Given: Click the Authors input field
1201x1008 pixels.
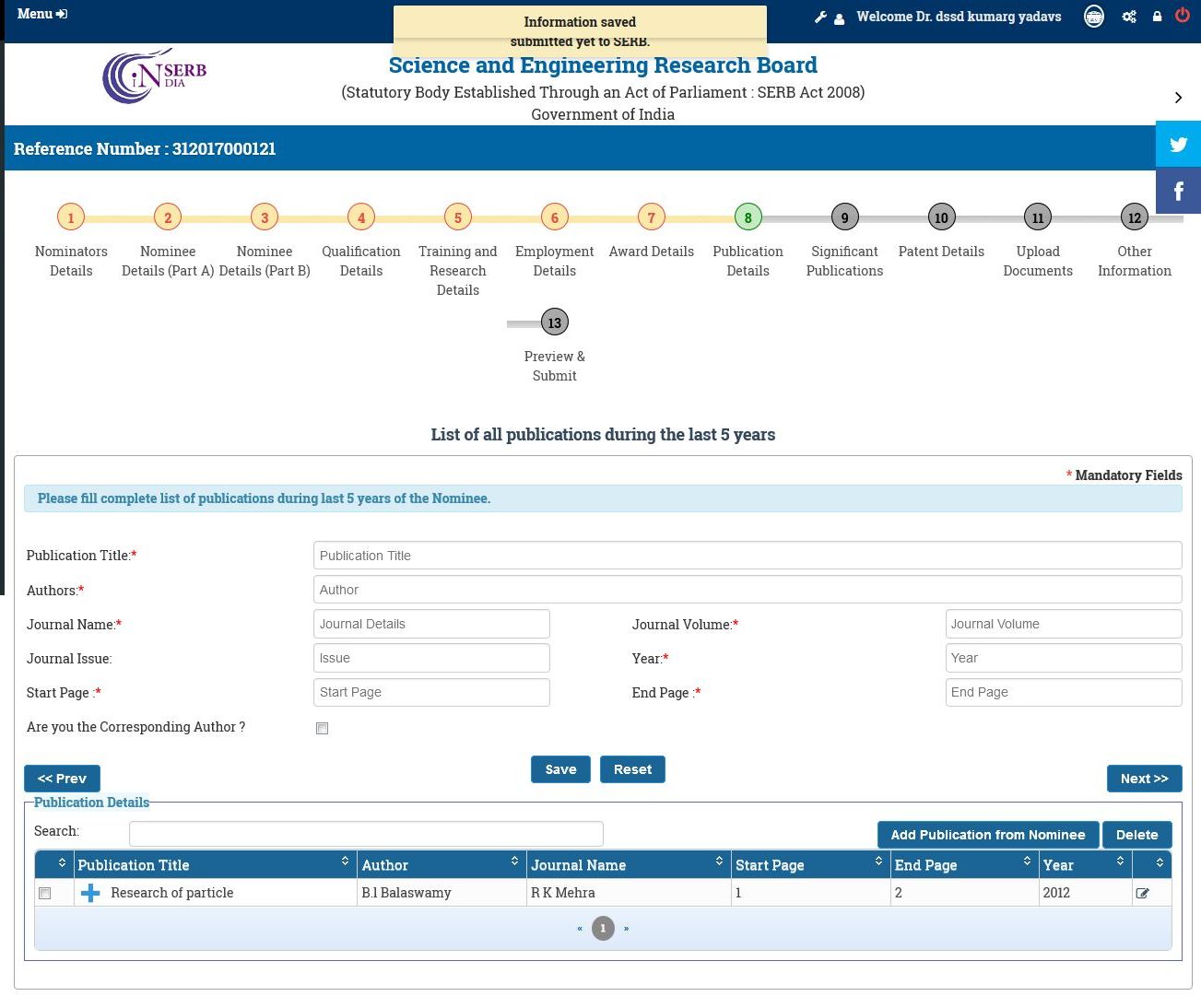Looking at the screenshot, I should pyautogui.click(x=748, y=590).
